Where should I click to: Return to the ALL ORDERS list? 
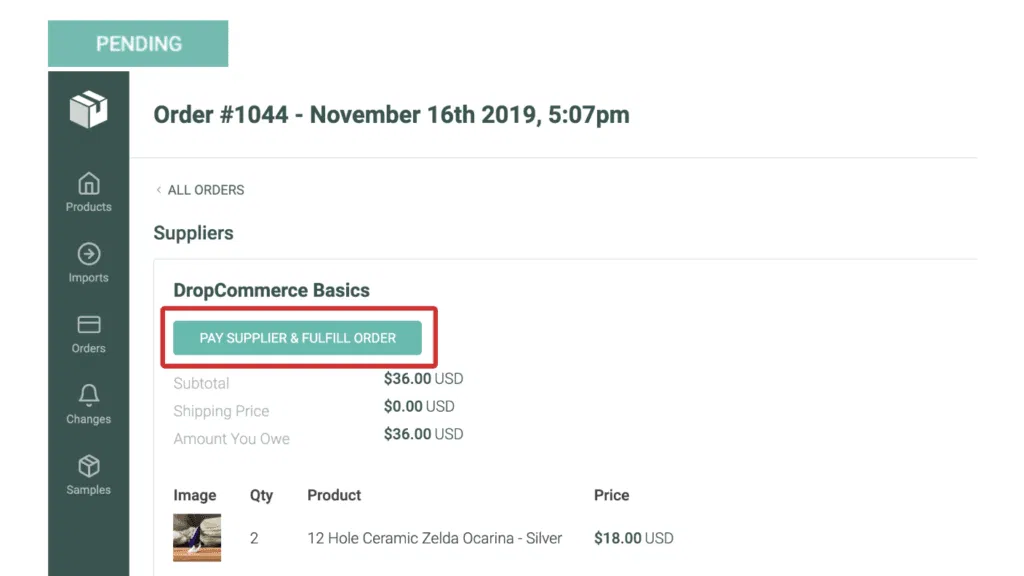pos(205,189)
